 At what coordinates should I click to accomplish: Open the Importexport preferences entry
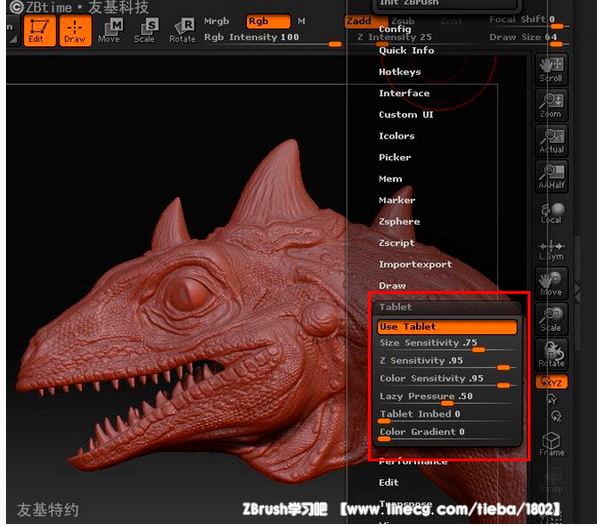[x=415, y=264]
